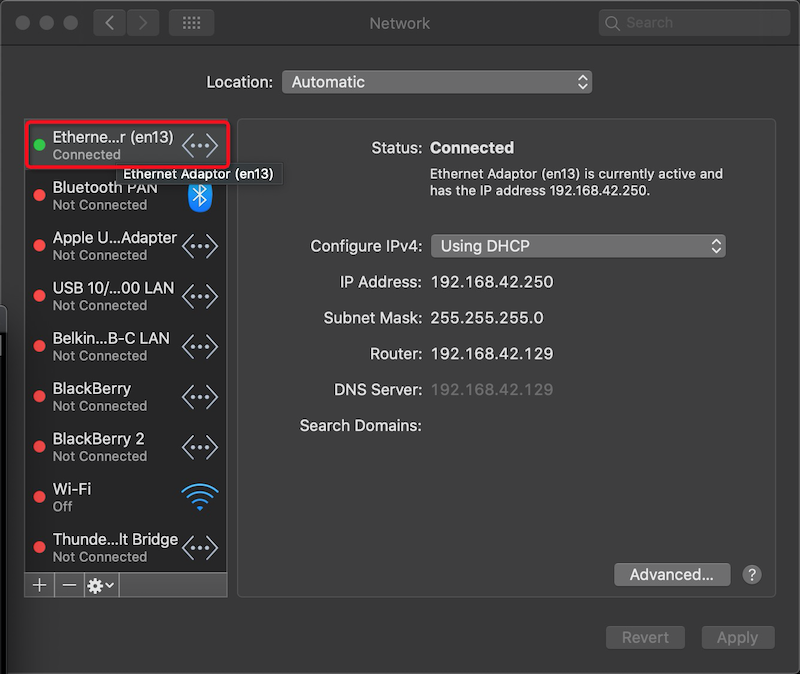Choose the Belkin USB-C LAN service

point(111,346)
